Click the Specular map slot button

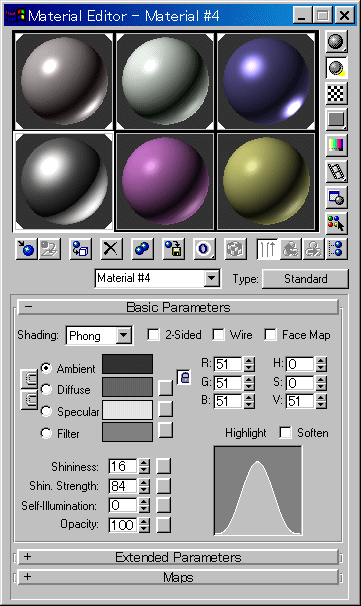[x=165, y=409]
